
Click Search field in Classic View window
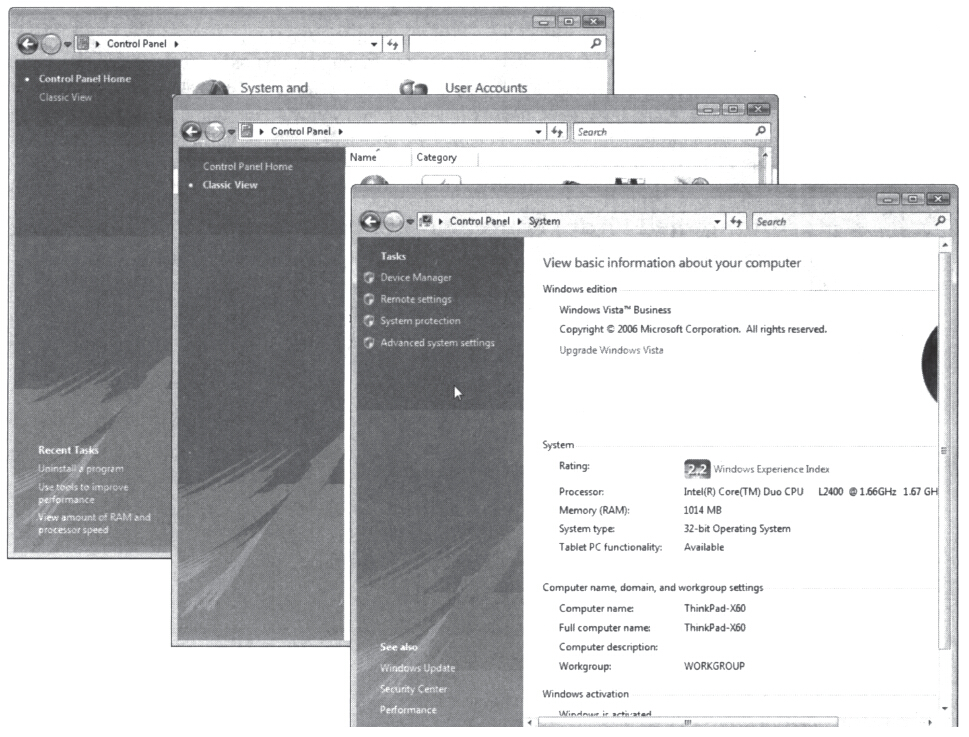click(x=671, y=132)
